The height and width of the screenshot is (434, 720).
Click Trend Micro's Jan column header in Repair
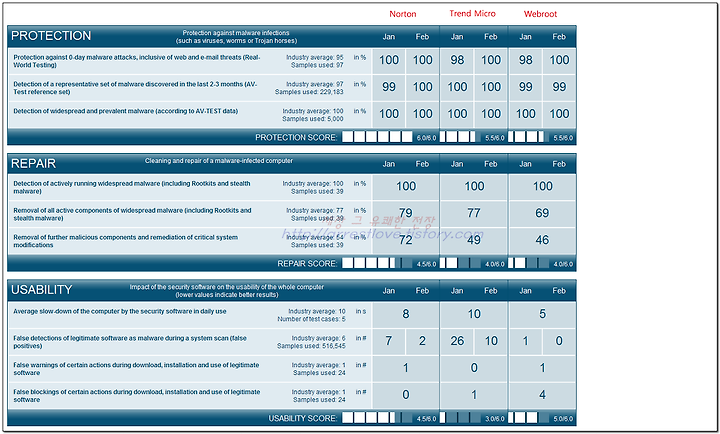[x=457, y=164]
